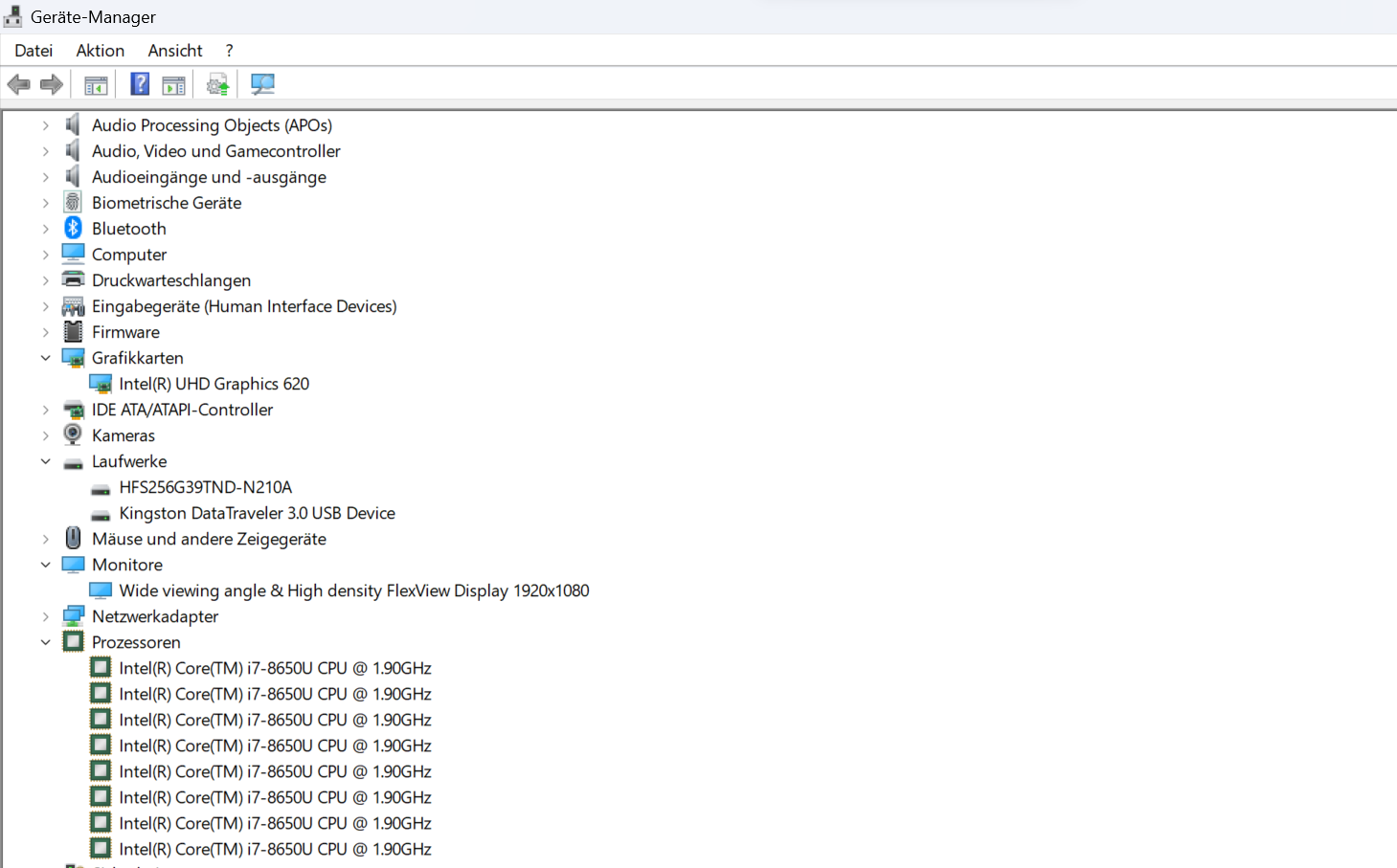Expand the Firmware category chevron
This screenshot has height=868, width=1397.
click(45, 332)
